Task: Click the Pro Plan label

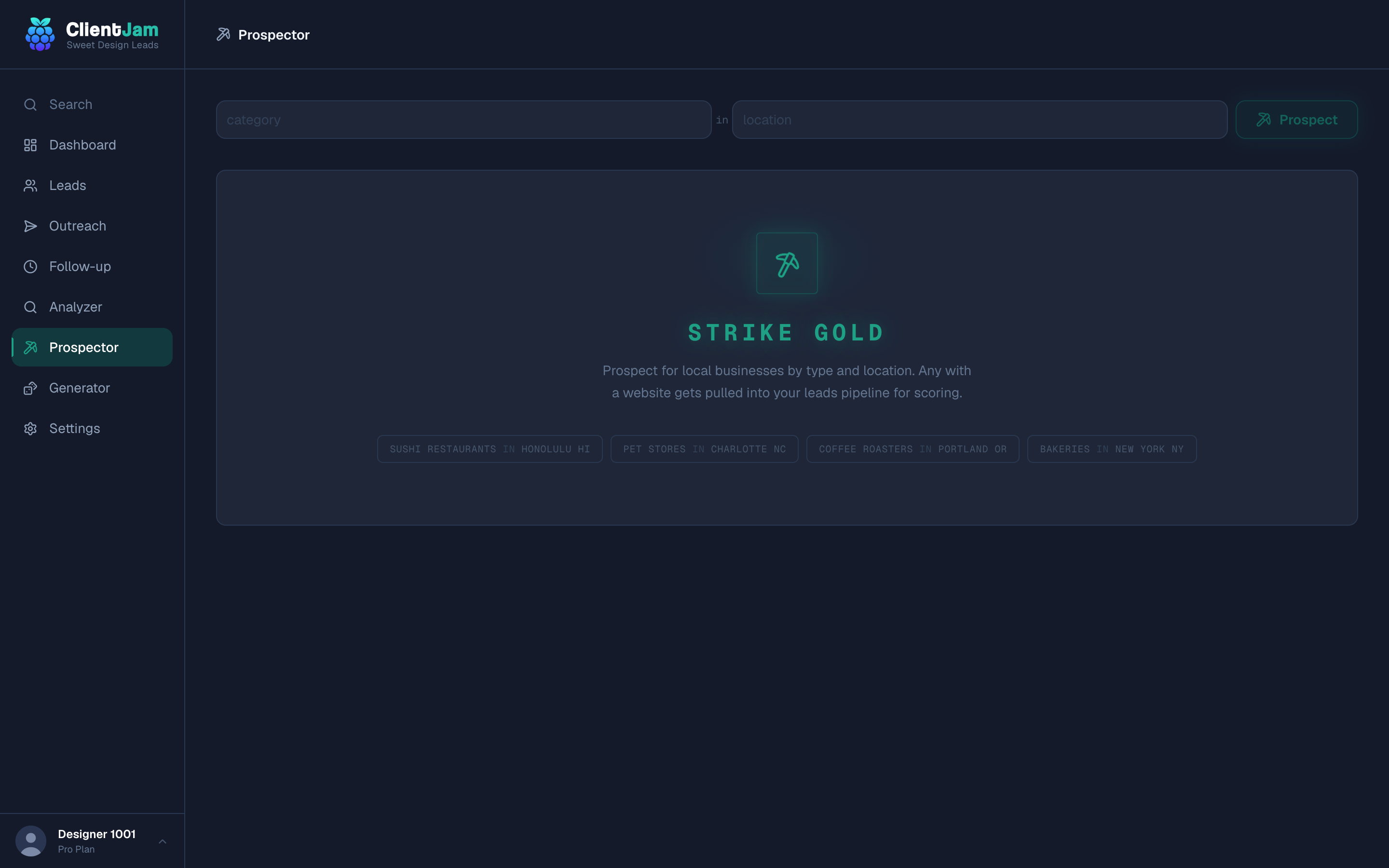Action: coord(76,850)
